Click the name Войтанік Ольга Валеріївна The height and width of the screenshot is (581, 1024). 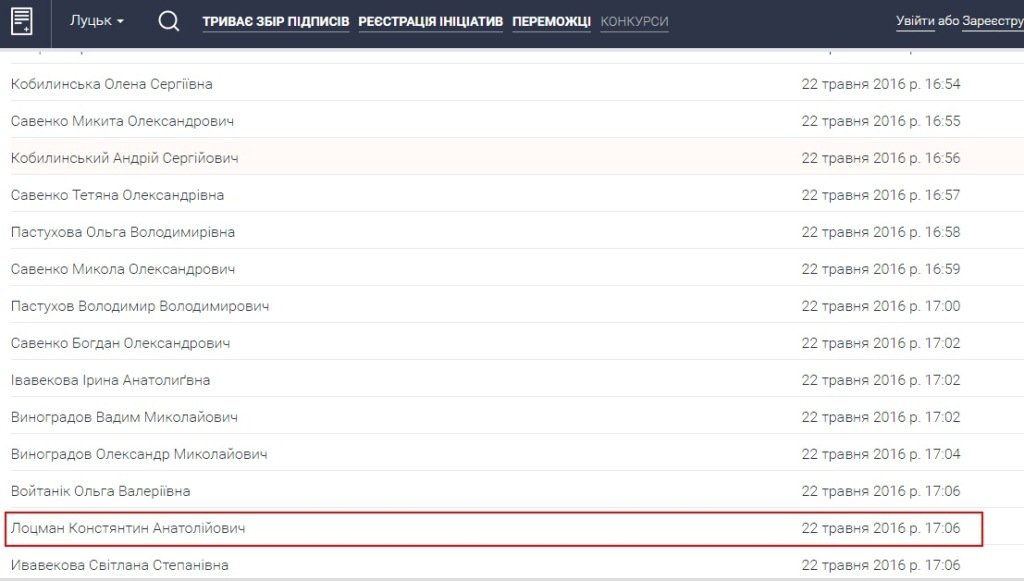click(100, 491)
